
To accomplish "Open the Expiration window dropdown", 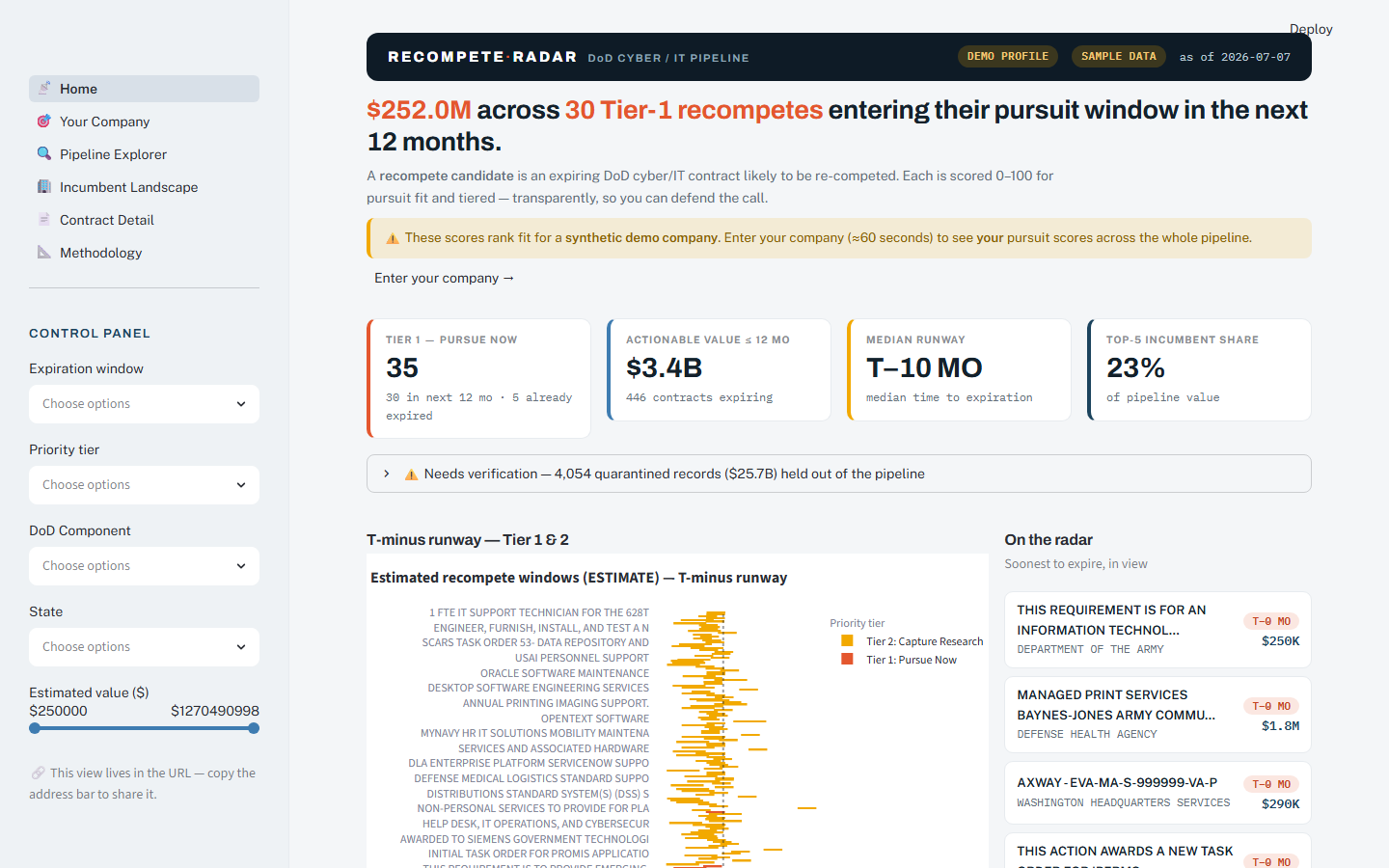I will pyautogui.click(x=144, y=404).
